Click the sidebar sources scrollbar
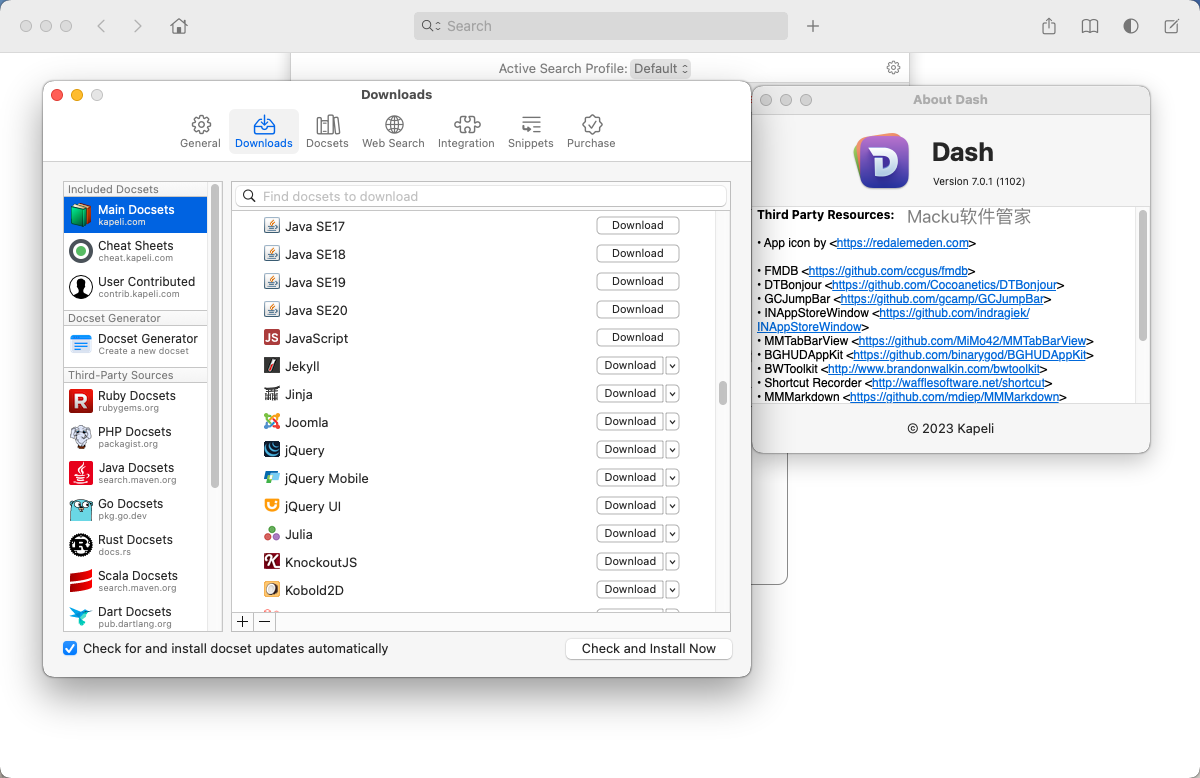Image resolution: width=1200 pixels, height=778 pixels. pyautogui.click(x=215, y=335)
